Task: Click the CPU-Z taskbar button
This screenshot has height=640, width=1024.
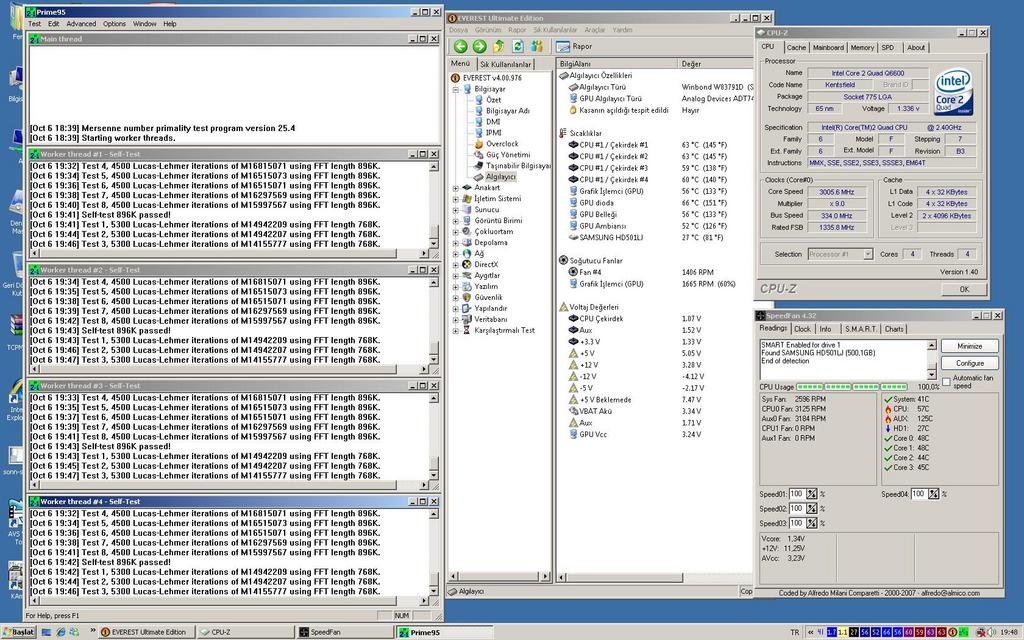Action: pos(244,632)
